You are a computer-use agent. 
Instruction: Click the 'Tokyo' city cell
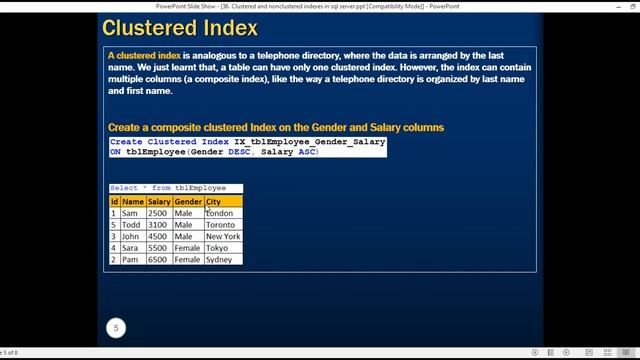click(x=223, y=248)
